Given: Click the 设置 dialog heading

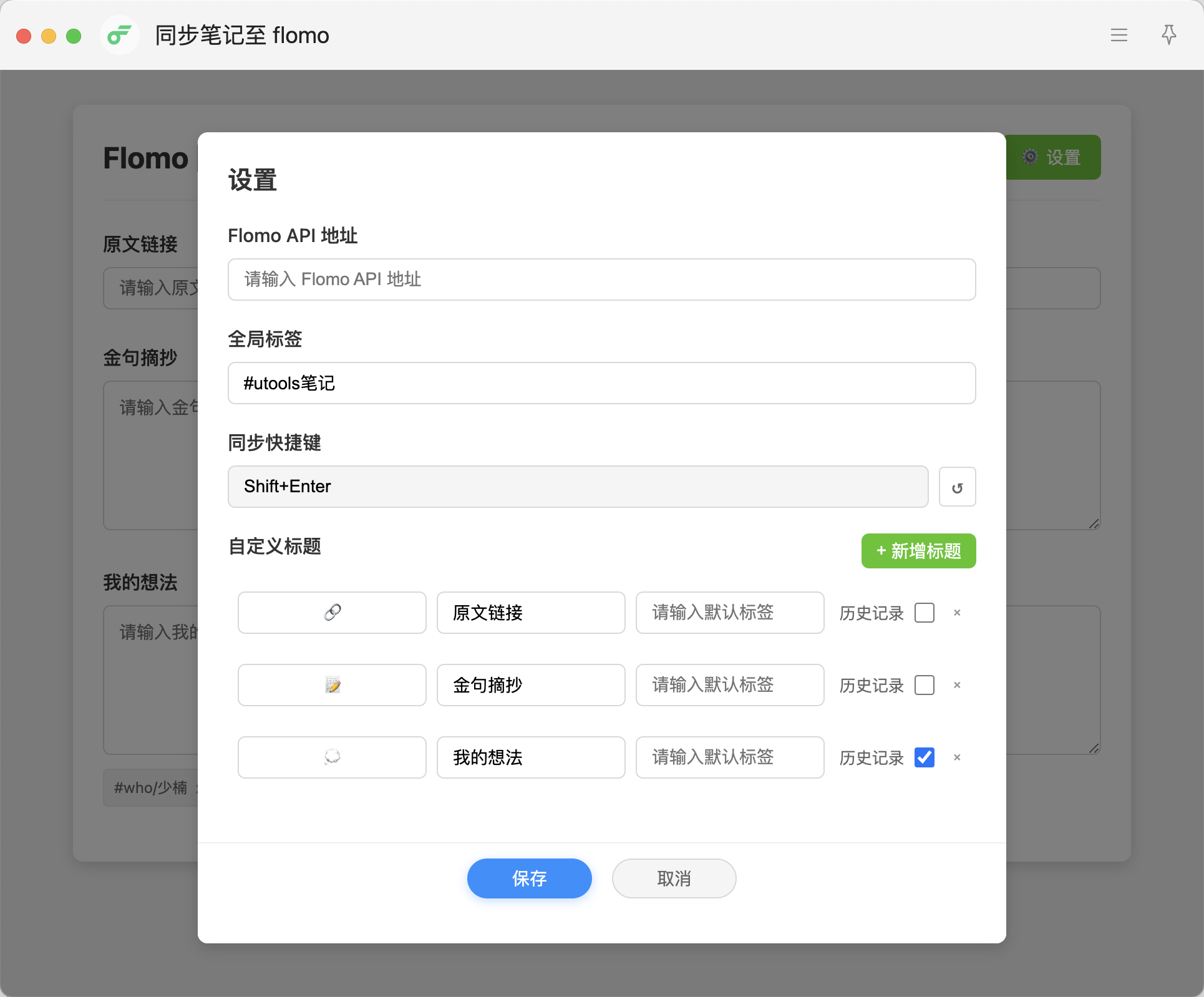Looking at the screenshot, I should 253,180.
